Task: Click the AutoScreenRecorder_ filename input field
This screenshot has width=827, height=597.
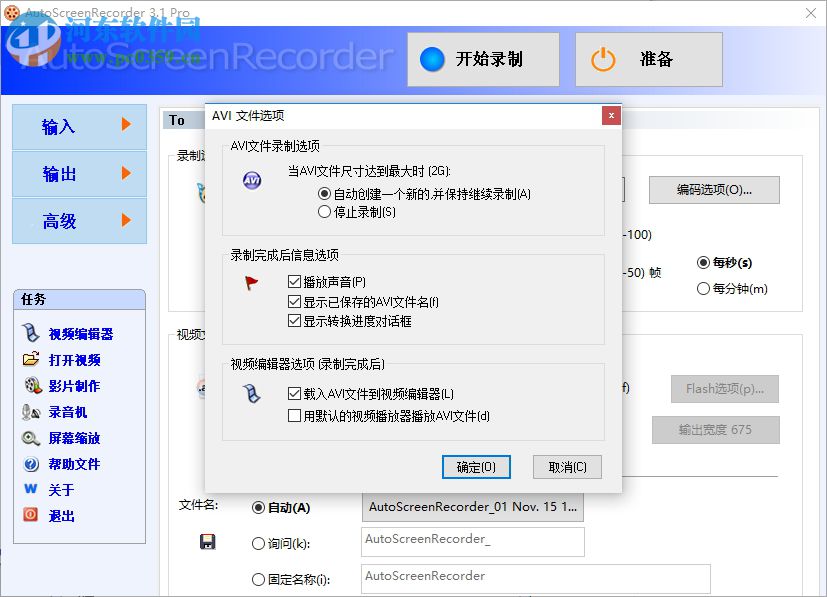Action: point(471,541)
